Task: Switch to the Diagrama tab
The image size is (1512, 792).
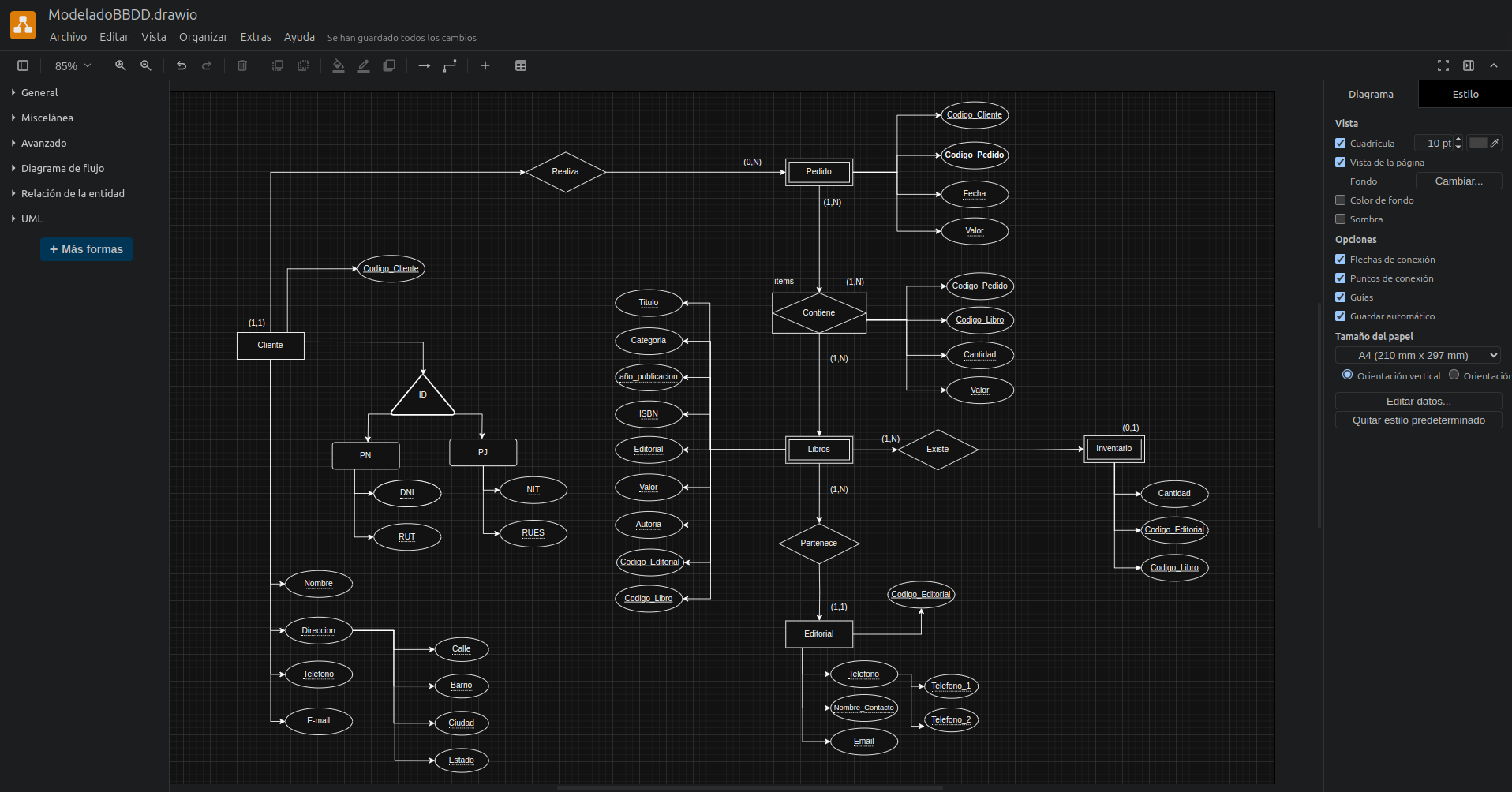Action: point(1371,94)
